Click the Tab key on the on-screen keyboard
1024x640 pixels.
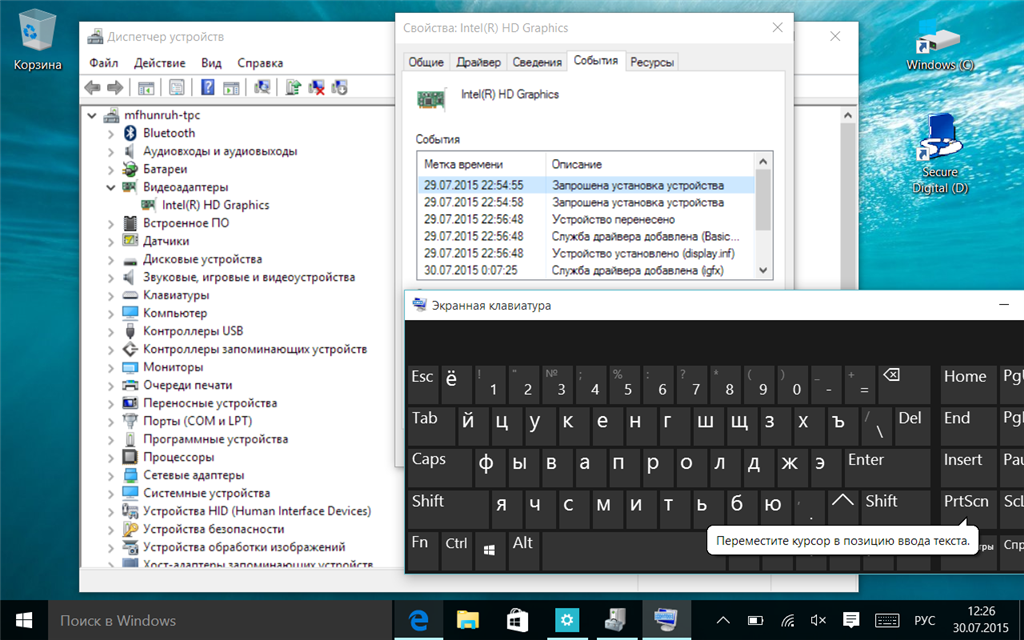pos(430,424)
